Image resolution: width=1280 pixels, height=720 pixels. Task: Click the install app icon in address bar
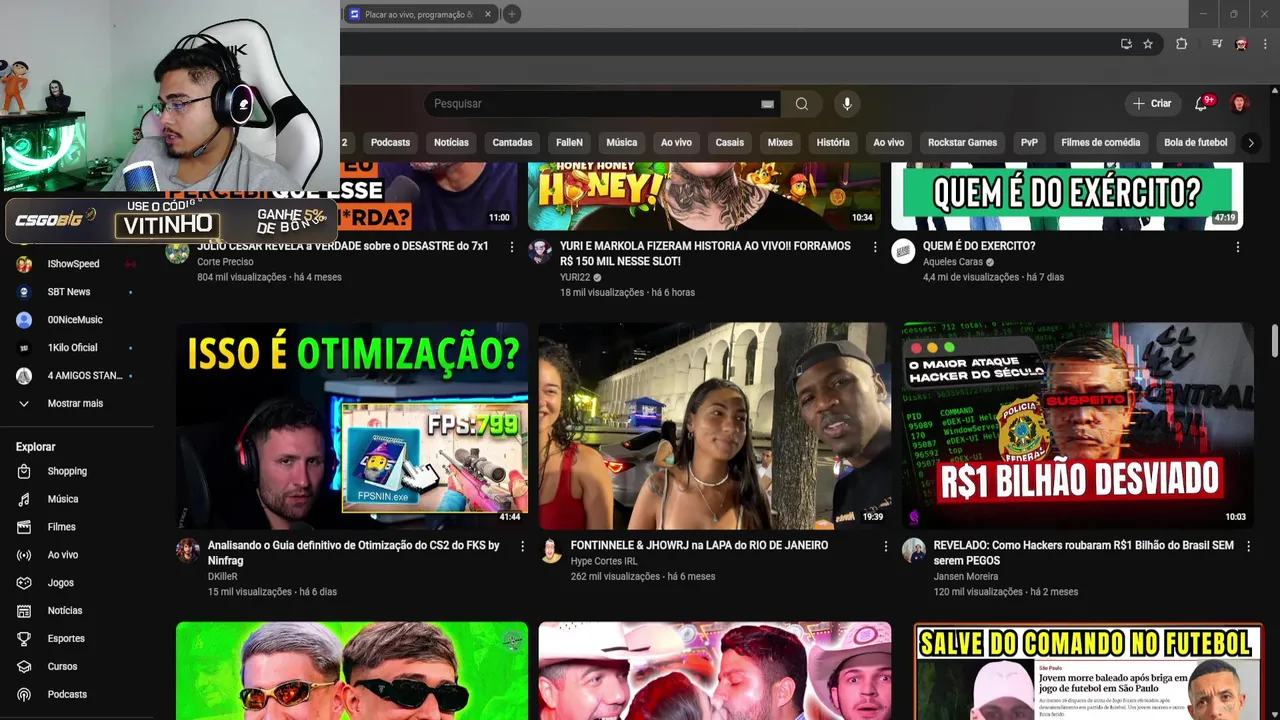pos(1126,44)
